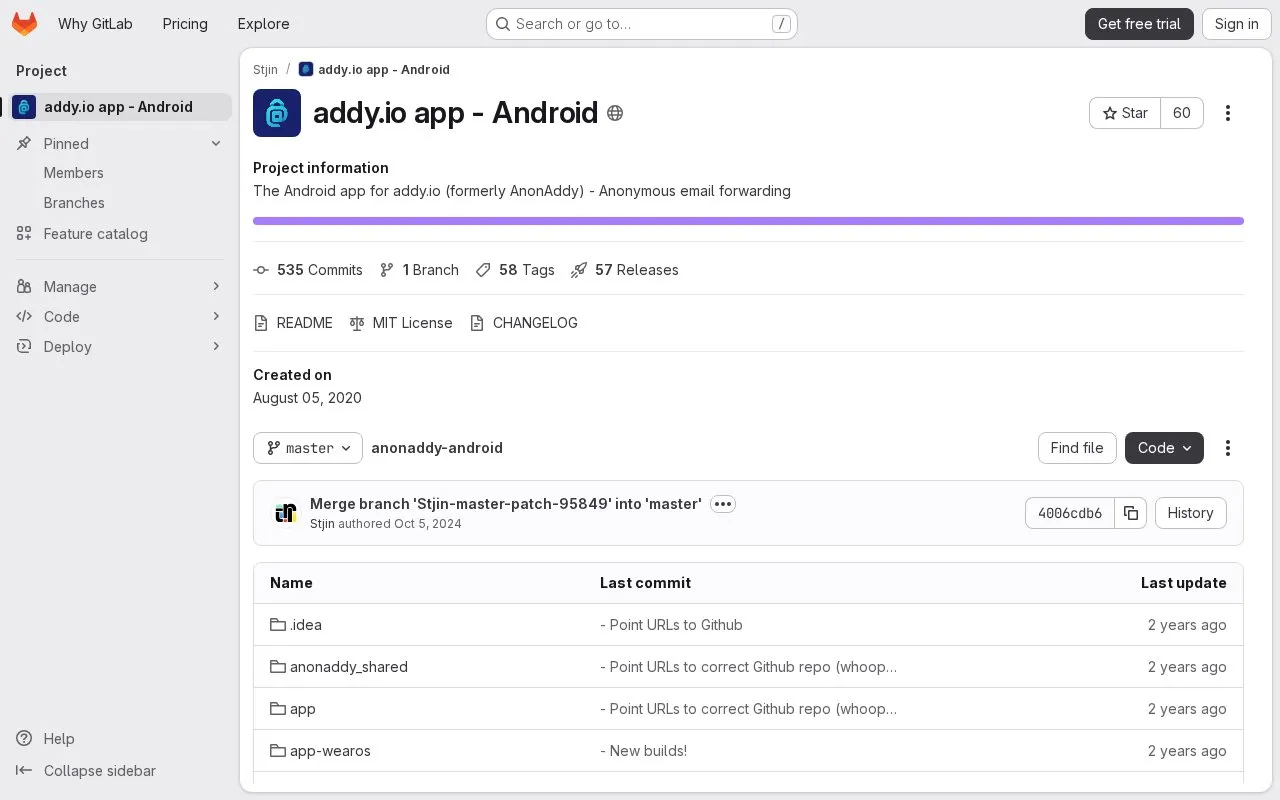Open Branches in the sidebar
This screenshot has height=800, width=1280.
tap(120, 203)
